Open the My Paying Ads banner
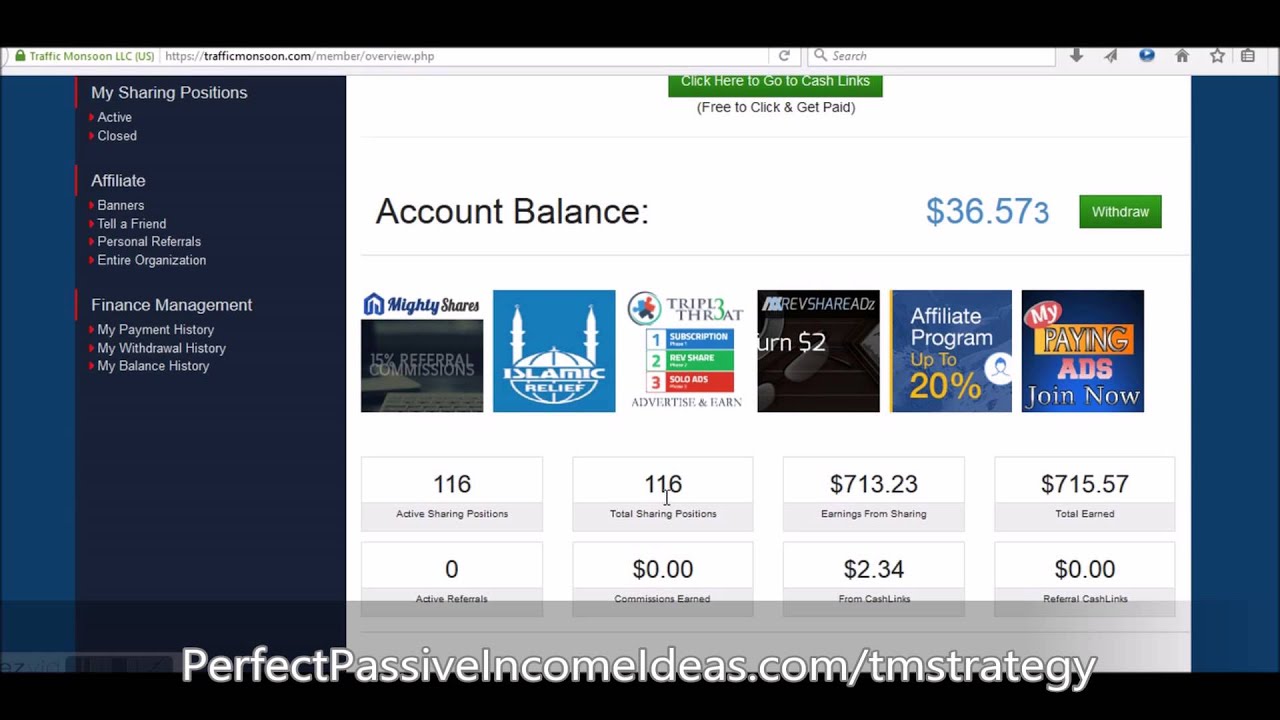The image size is (1280, 720). point(1083,351)
